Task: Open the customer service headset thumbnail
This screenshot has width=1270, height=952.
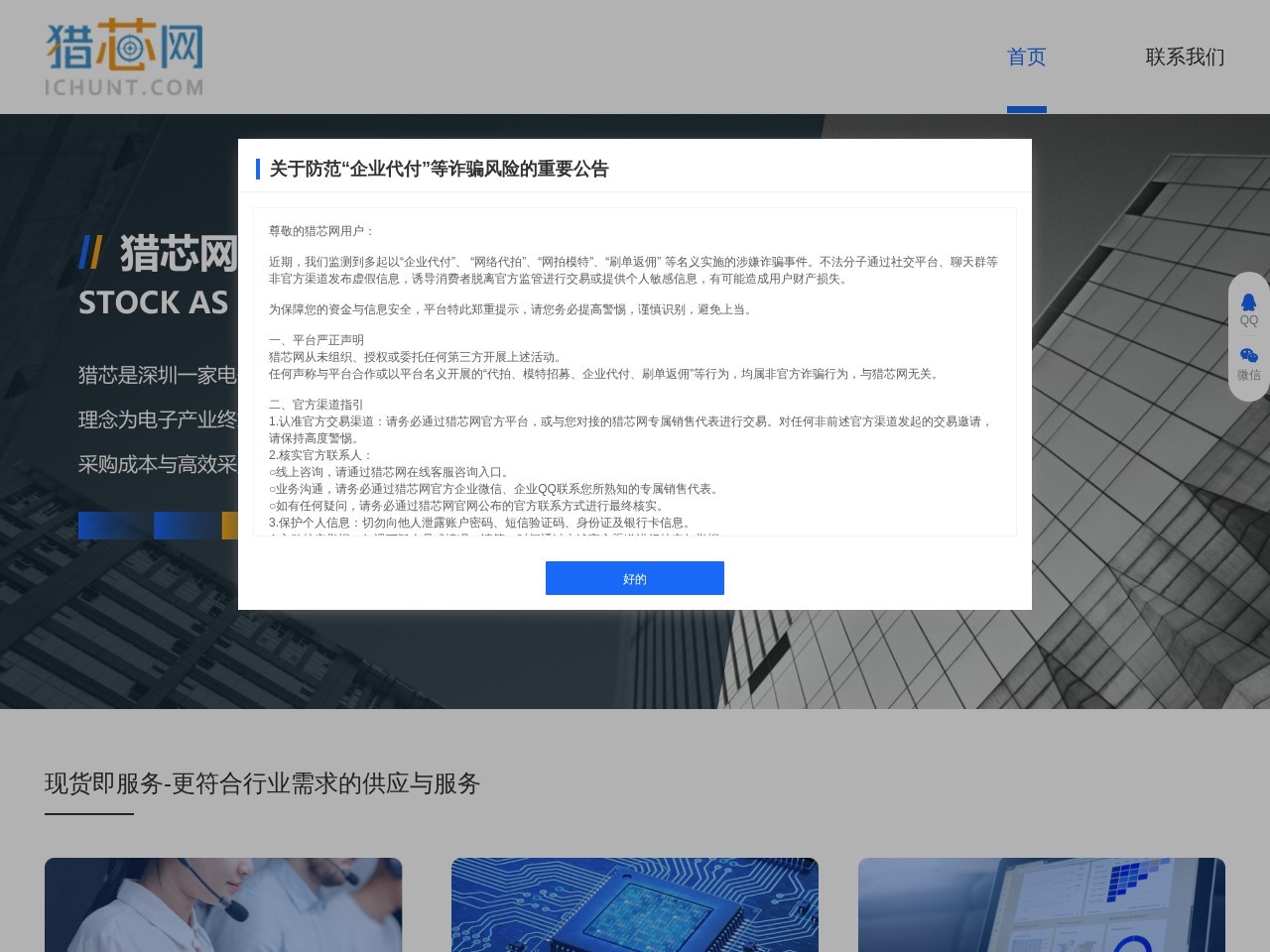Action: (x=223, y=904)
